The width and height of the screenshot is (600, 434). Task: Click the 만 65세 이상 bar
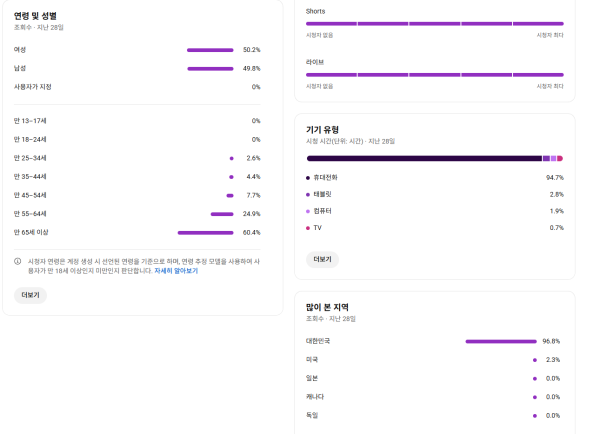coord(205,233)
